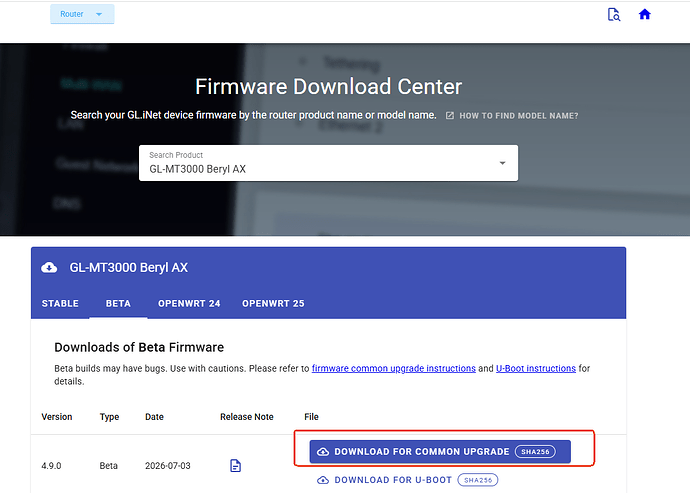Go to the home page icon
The width and height of the screenshot is (690, 493).
pyautogui.click(x=644, y=15)
